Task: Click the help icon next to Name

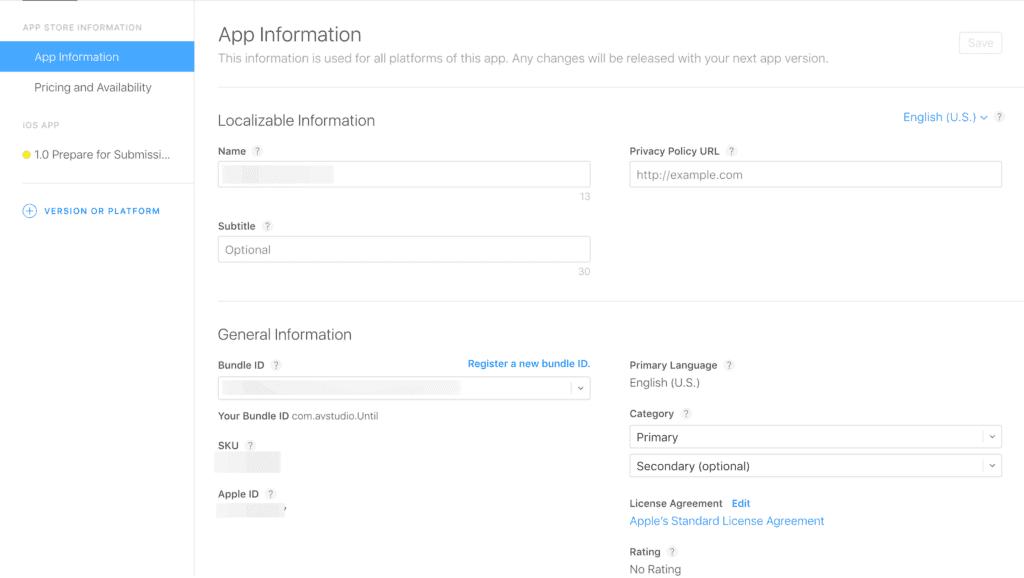Action: click(257, 152)
